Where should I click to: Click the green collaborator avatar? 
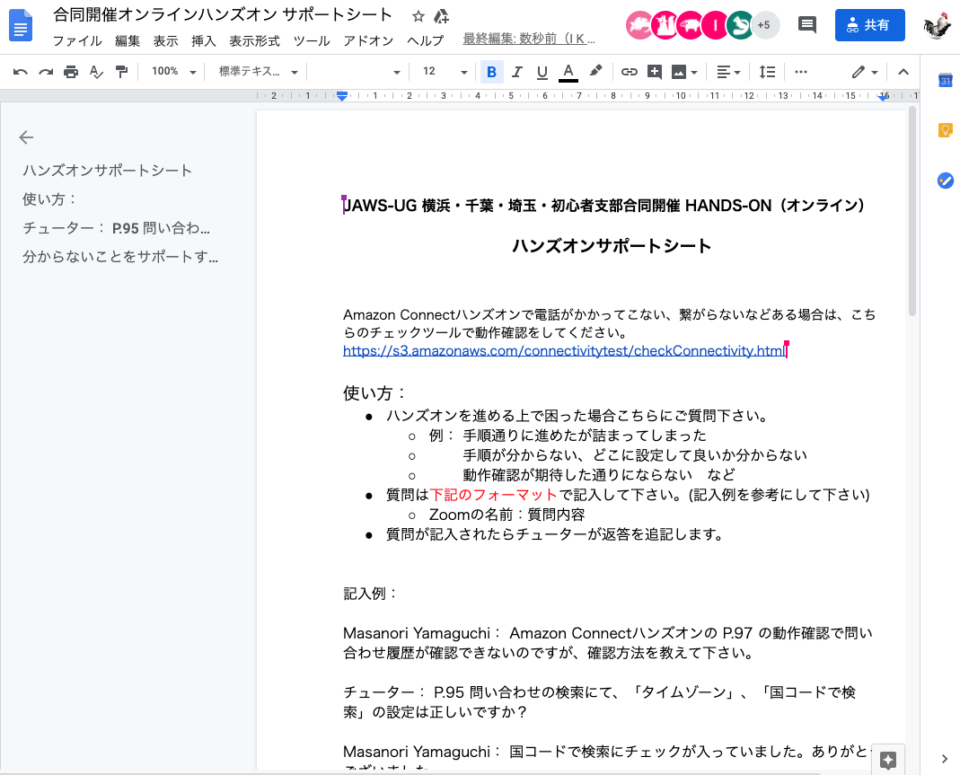point(740,25)
